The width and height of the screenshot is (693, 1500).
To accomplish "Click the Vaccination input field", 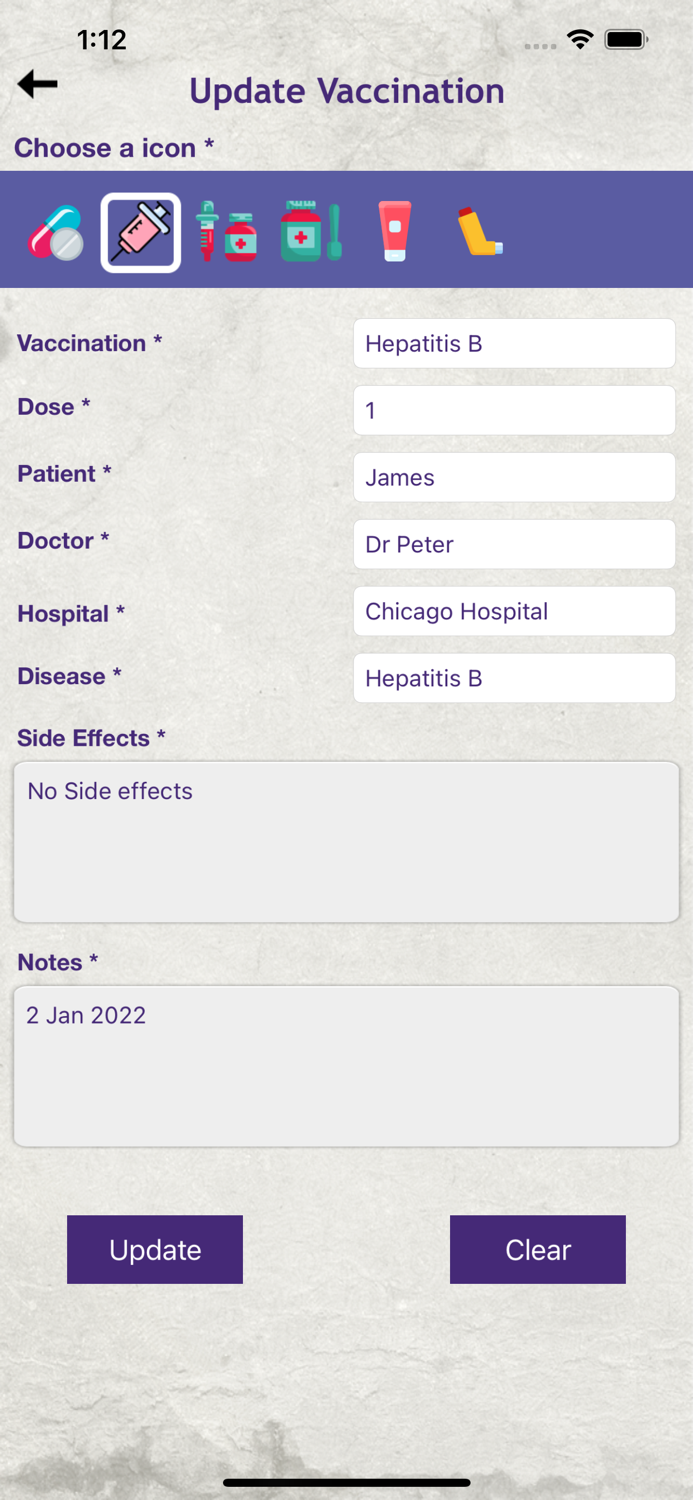I will point(513,343).
